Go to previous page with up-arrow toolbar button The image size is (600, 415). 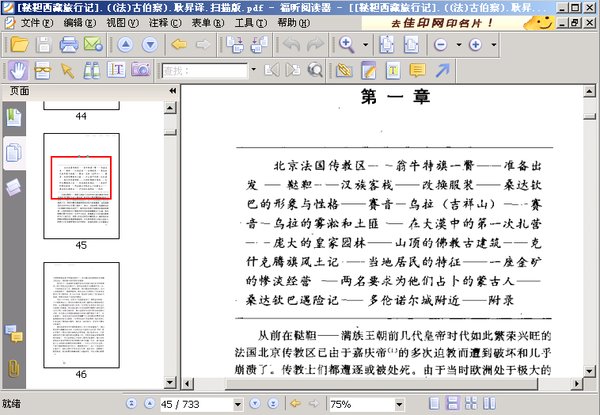125,45
